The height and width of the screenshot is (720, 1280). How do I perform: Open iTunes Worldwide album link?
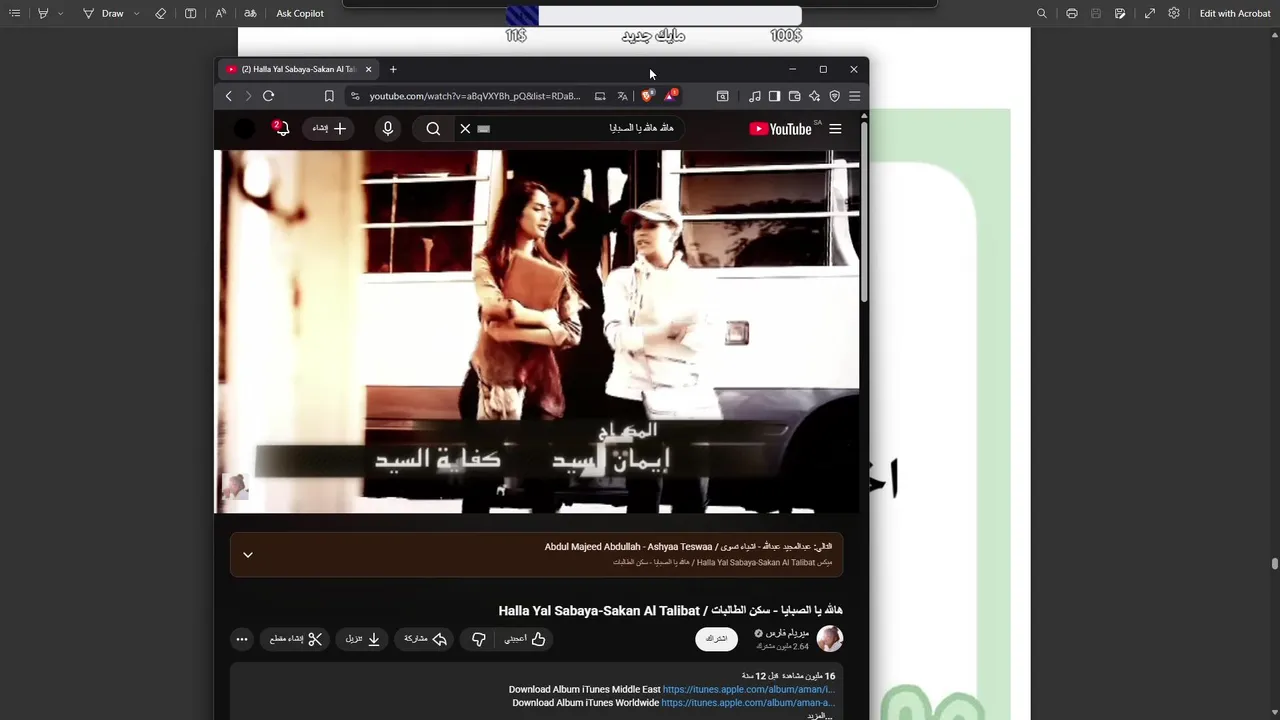click(748, 703)
